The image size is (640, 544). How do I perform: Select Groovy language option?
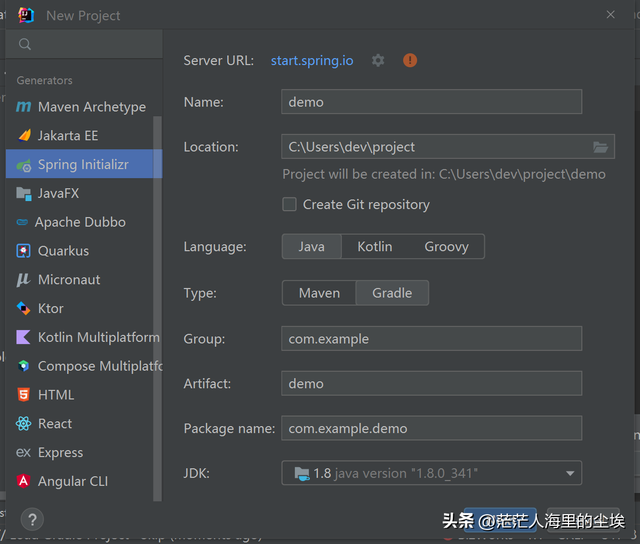[x=447, y=246]
